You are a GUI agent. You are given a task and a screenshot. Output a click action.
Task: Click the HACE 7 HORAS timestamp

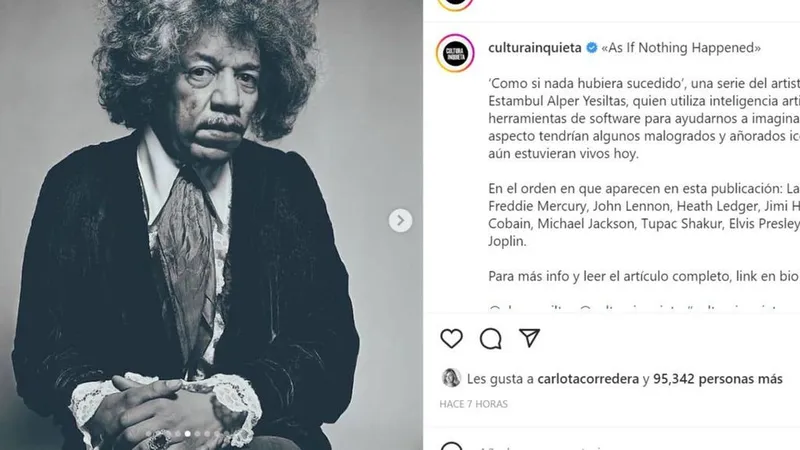pos(473,404)
